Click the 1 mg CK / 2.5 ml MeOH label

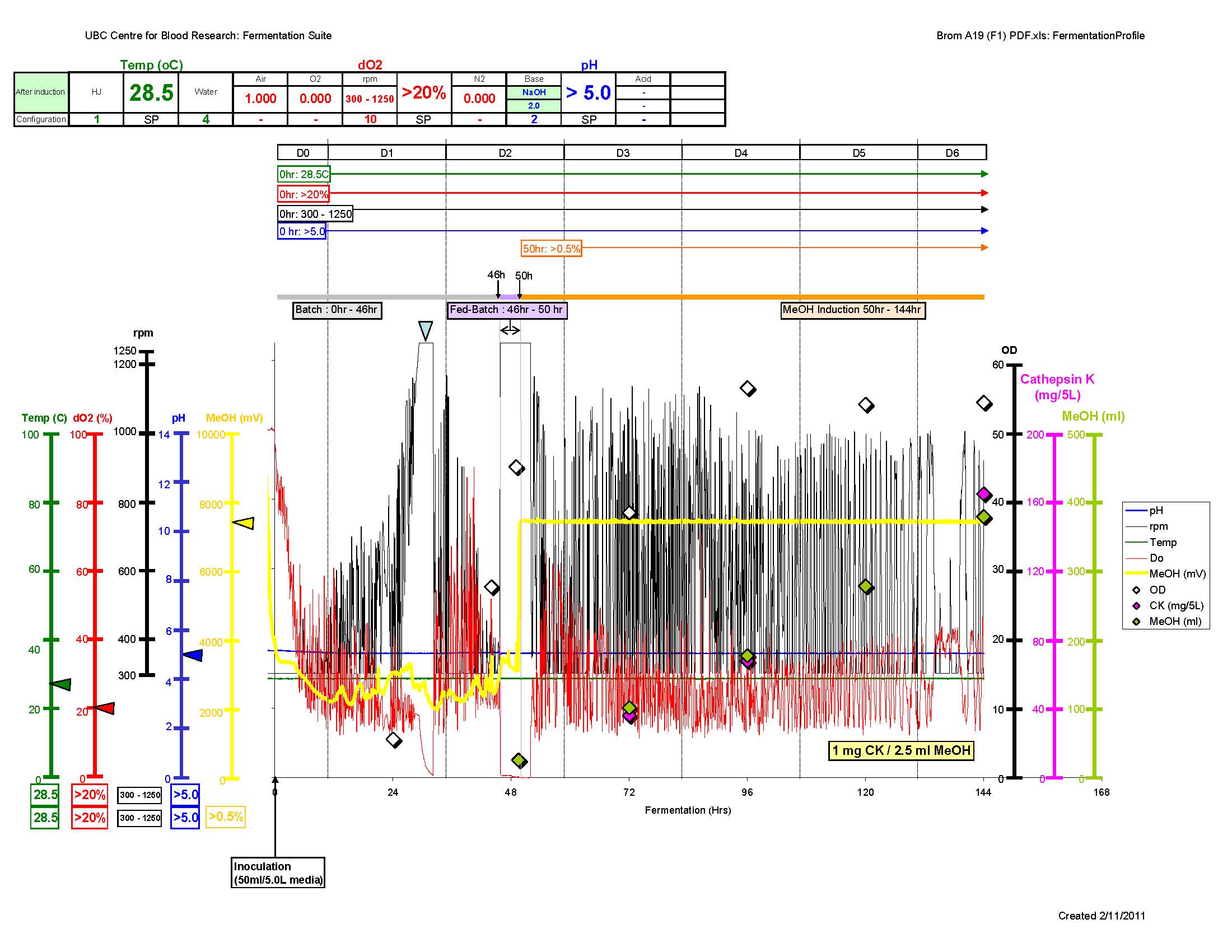pyautogui.click(x=901, y=750)
